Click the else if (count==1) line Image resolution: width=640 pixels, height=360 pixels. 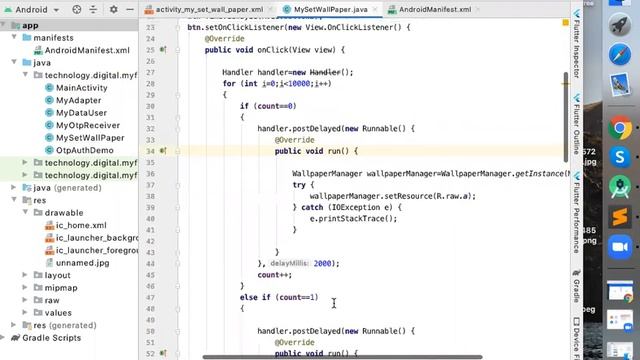click(279, 297)
